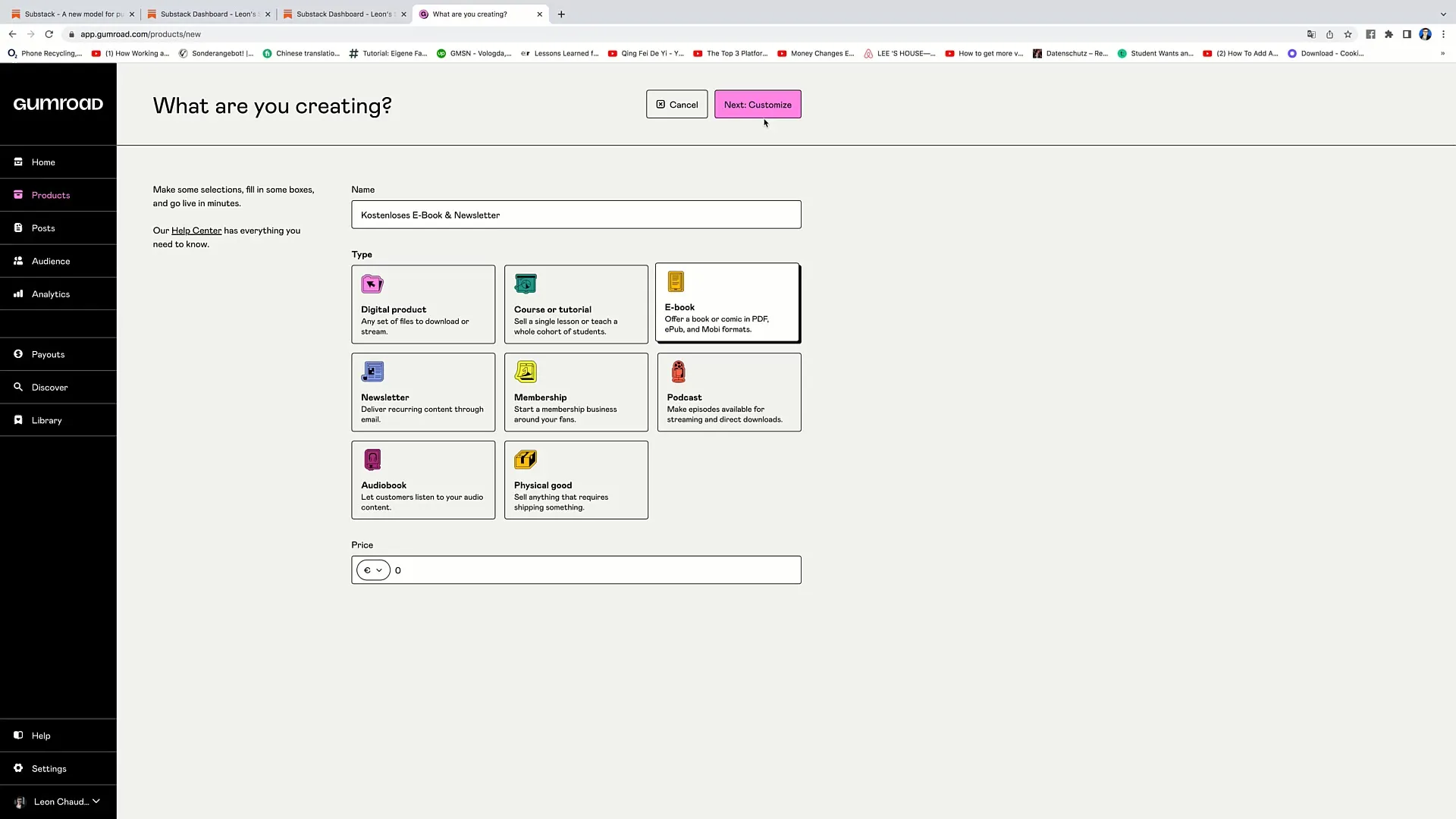The image size is (1456, 819).
Task: Click the Membership yellow icon
Action: pos(526,372)
